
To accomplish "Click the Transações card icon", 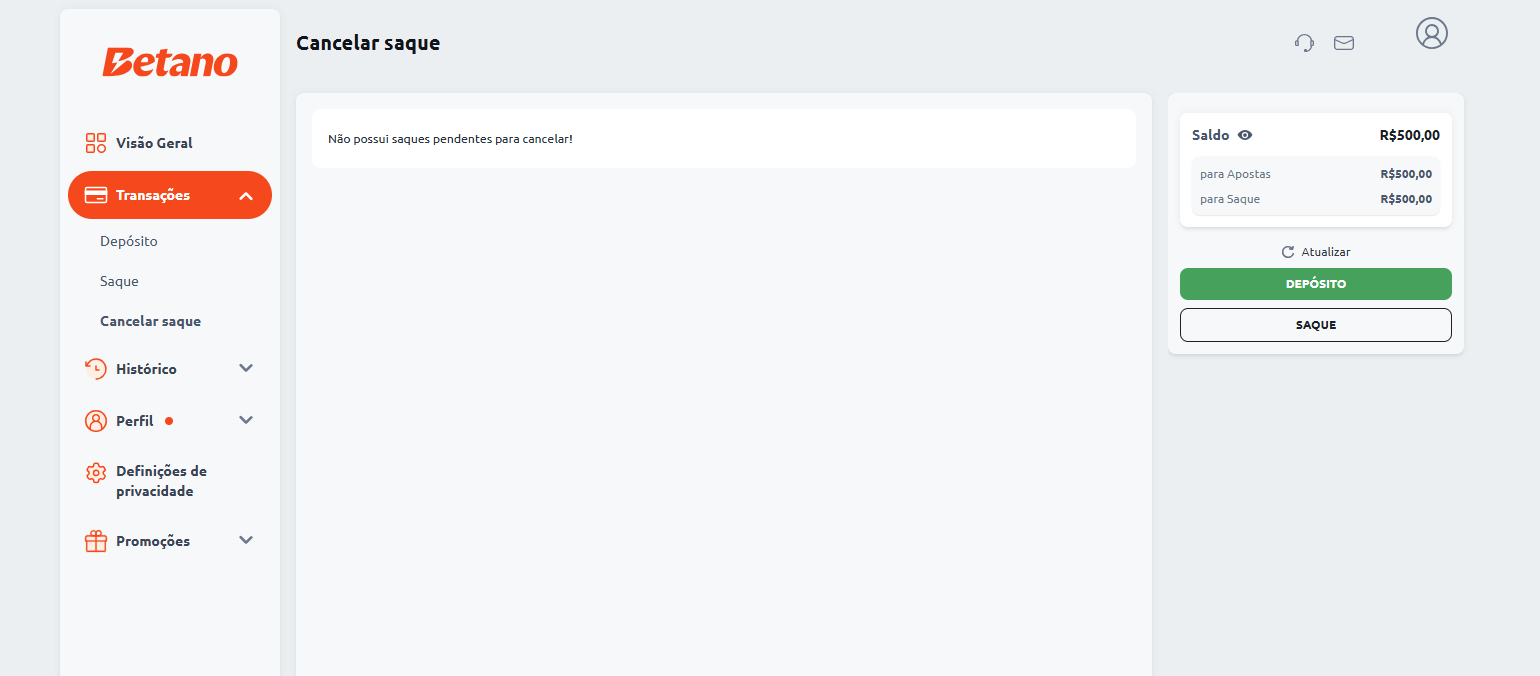I will tap(96, 195).
